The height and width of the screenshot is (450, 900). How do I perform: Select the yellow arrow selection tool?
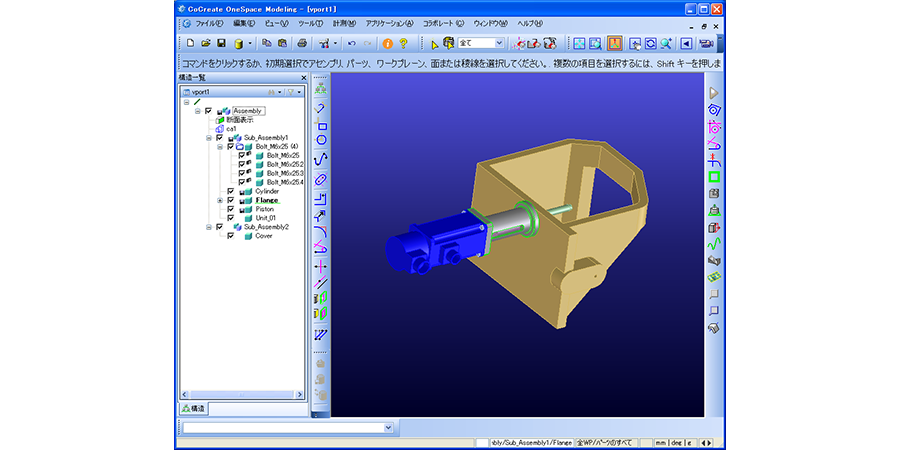[434, 44]
